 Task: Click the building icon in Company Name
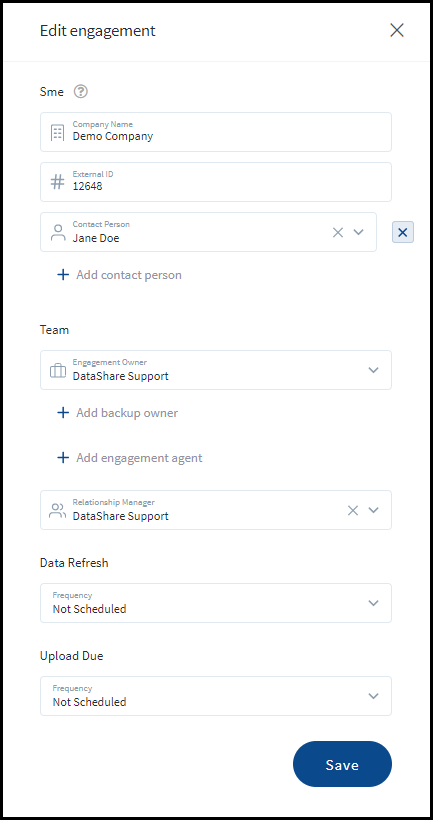pos(57,133)
